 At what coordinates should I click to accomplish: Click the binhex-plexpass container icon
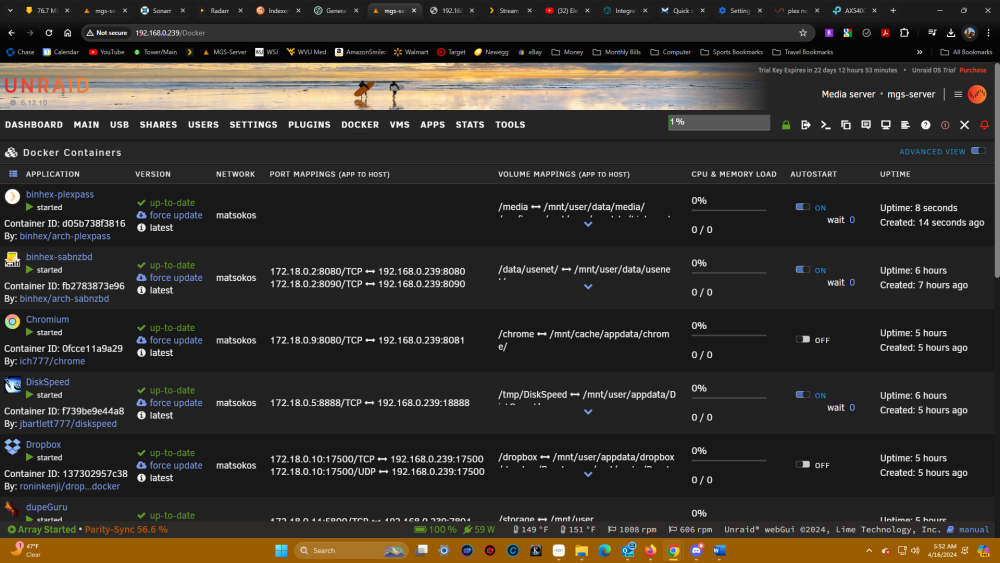tap(12, 196)
